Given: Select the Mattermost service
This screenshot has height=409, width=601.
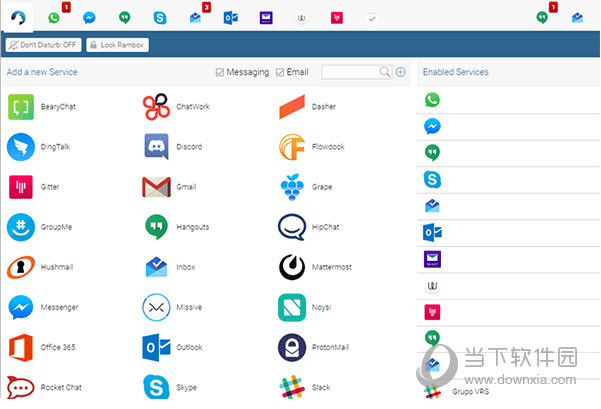Looking at the screenshot, I should point(315,267).
